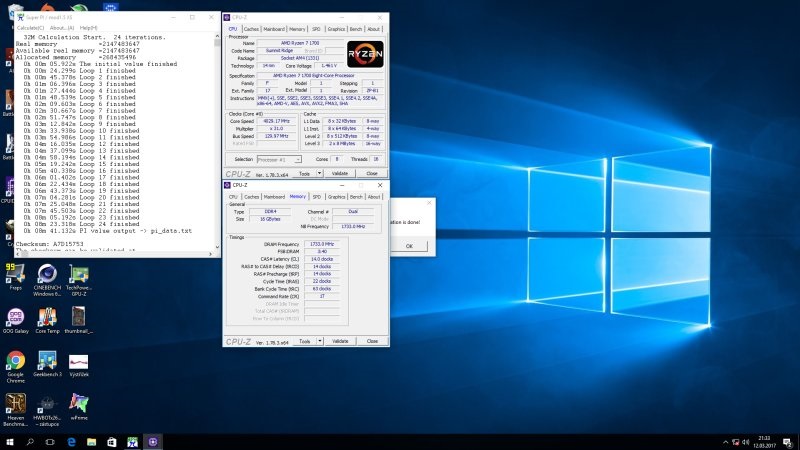This screenshot has height=450, width=800.
Task: Click OK in the calculation done dialog
Action: coord(409,246)
